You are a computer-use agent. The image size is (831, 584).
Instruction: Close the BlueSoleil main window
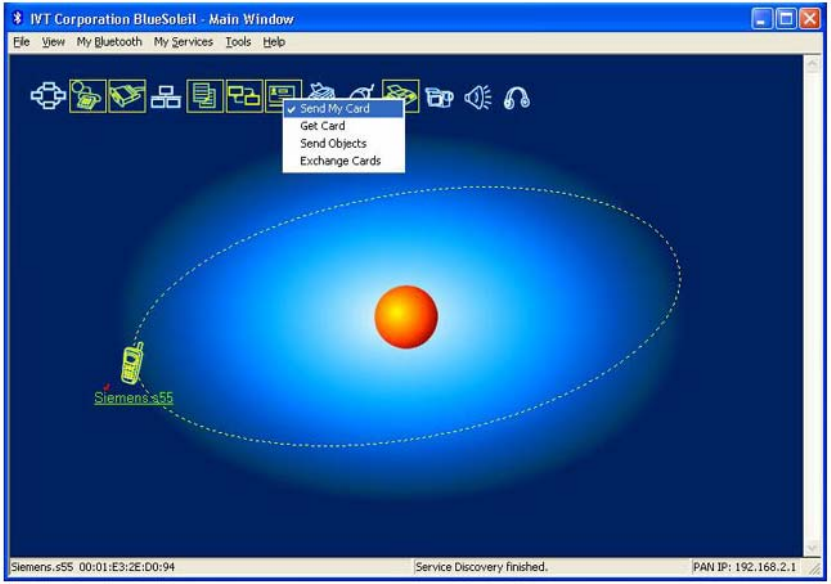(x=810, y=19)
